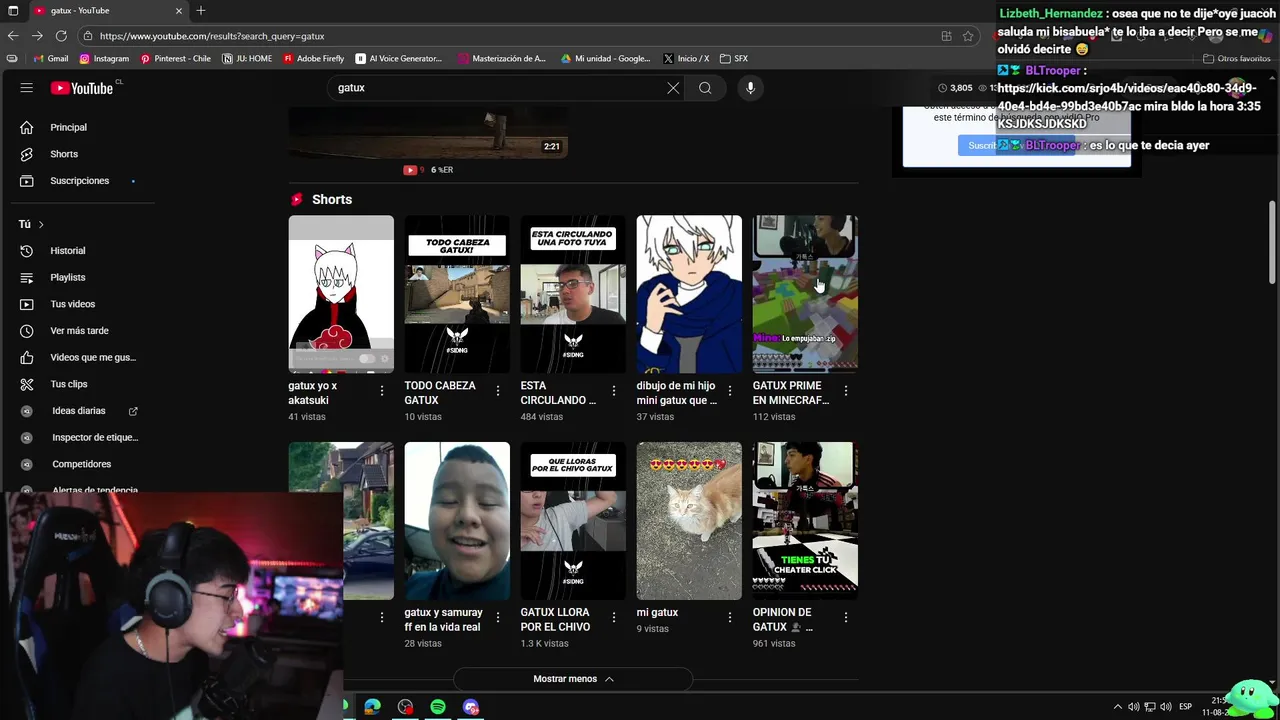Clear the search box with X icon
1280x720 pixels.
tap(673, 88)
